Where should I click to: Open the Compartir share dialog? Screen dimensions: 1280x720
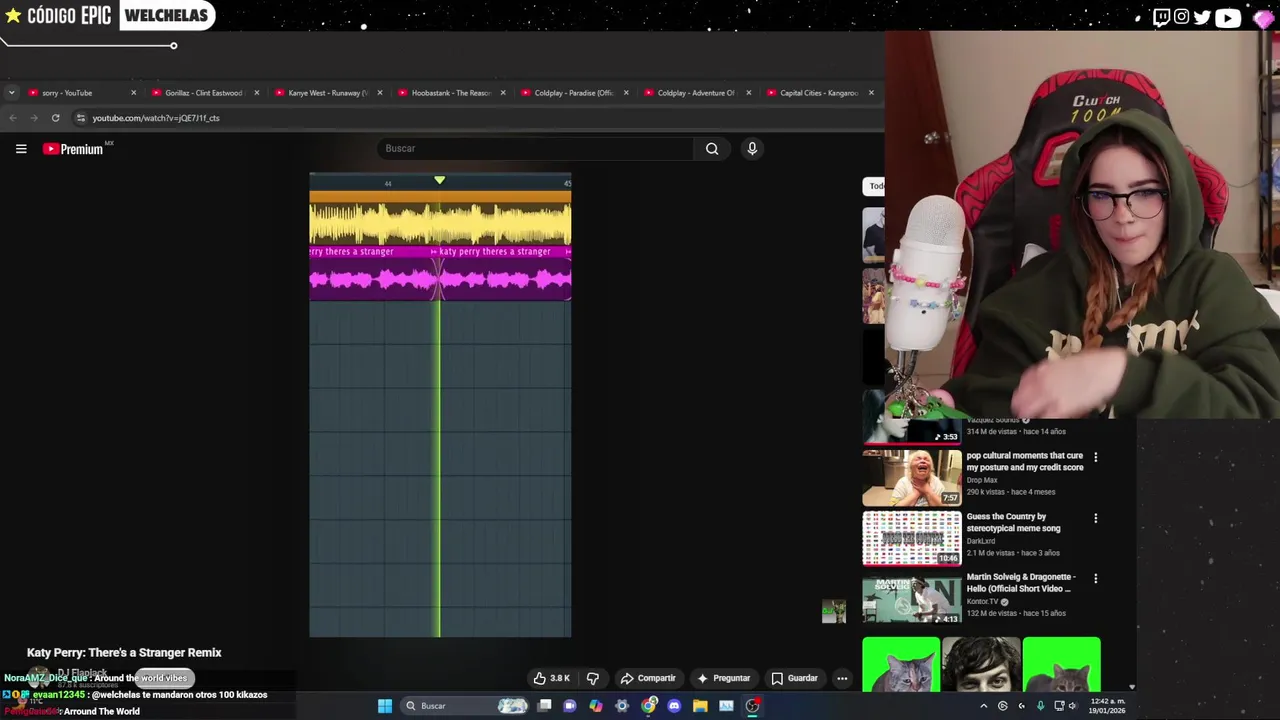coord(647,678)
